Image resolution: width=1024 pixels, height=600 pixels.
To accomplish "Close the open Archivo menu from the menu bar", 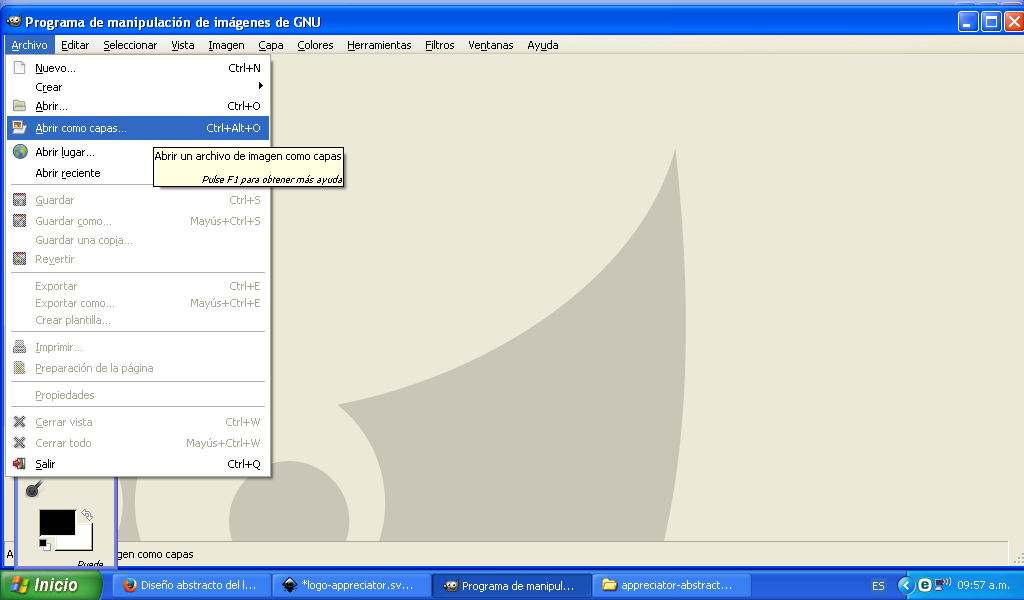I will click(x=29, y=45).
